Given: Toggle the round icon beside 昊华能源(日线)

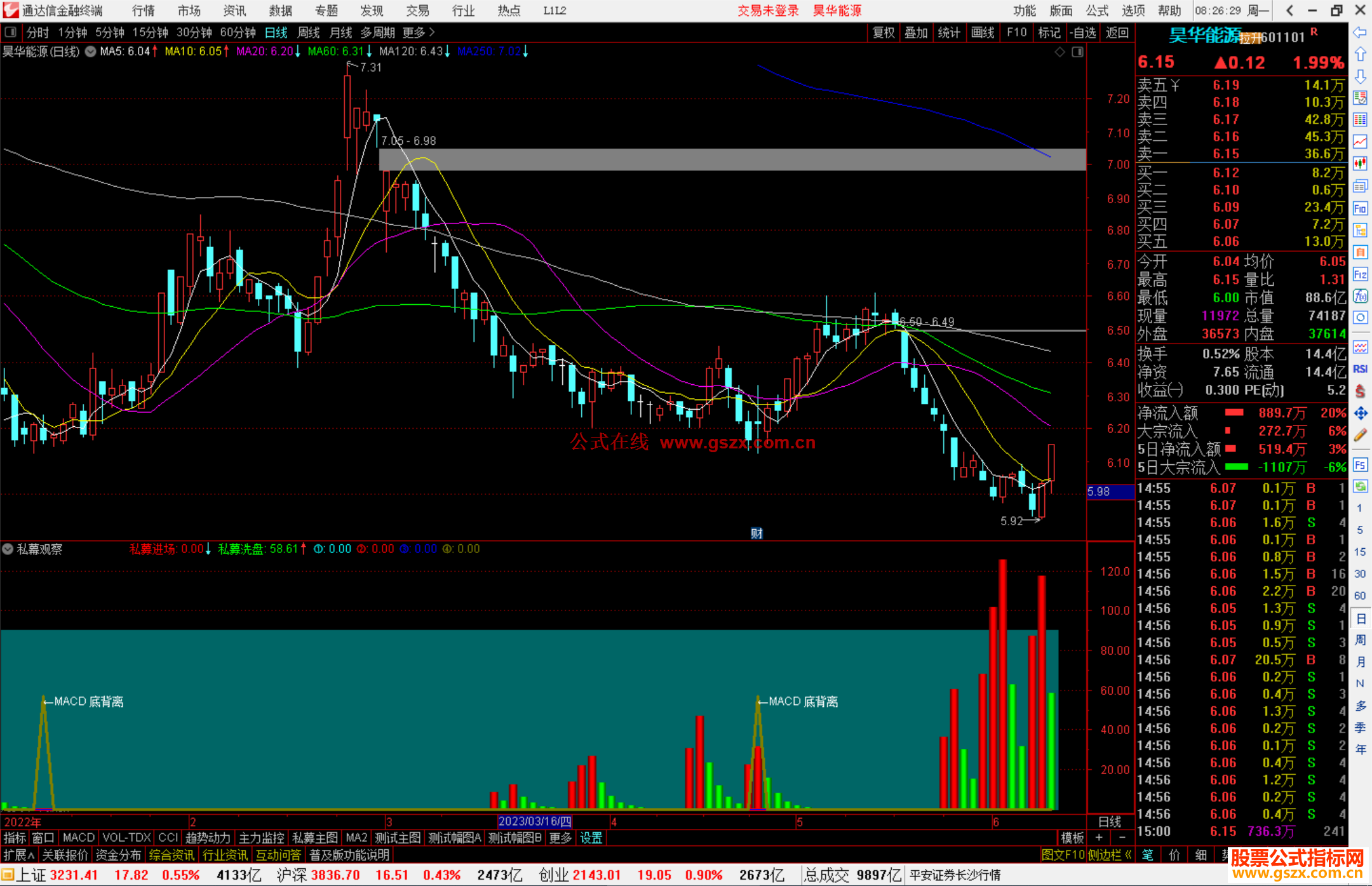Looking at the screenshot, I should (91, 51).
